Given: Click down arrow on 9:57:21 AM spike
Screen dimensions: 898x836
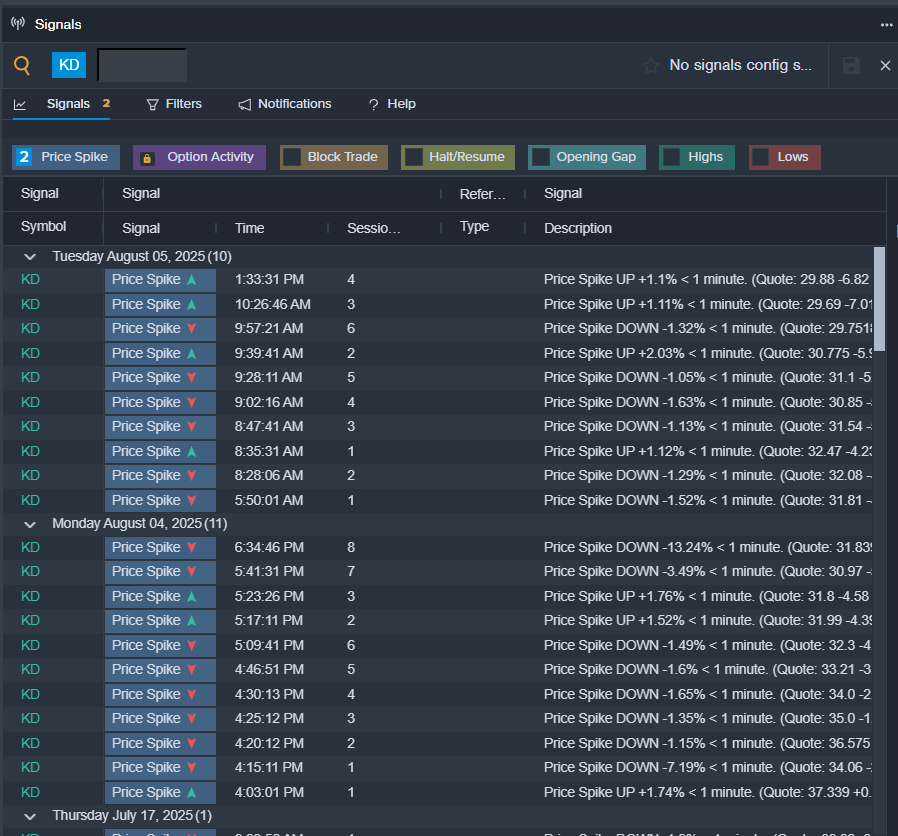Looking at the screenshot, I should click(192, 329).
